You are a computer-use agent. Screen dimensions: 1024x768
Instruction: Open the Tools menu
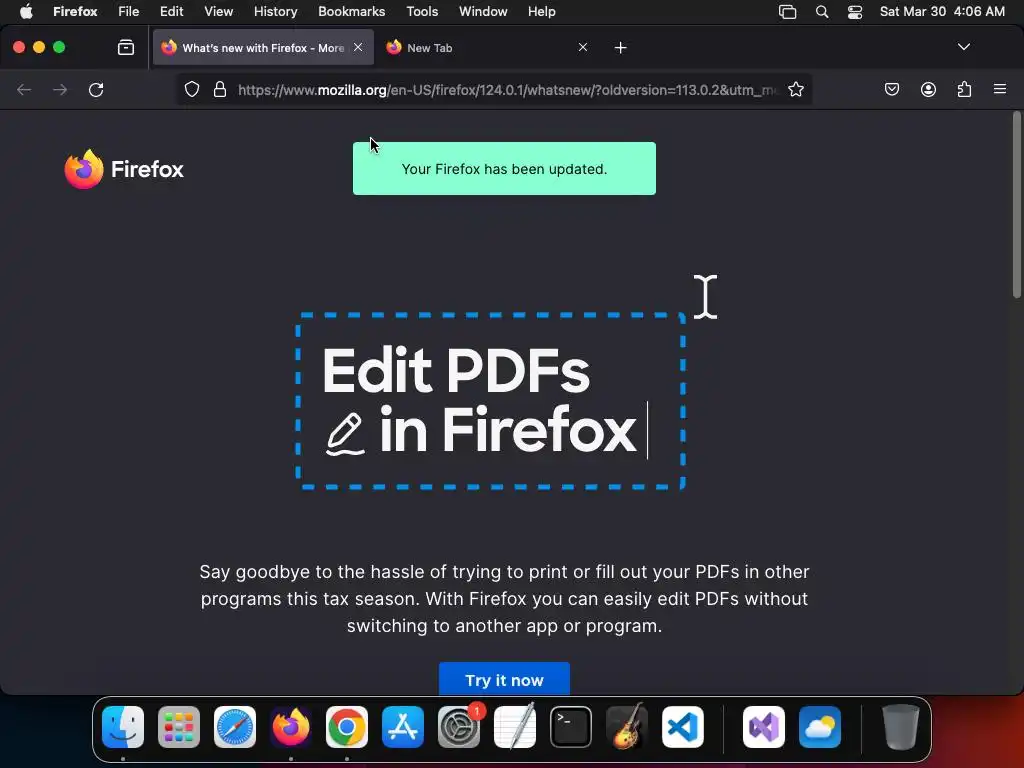(x=422, y=12)
